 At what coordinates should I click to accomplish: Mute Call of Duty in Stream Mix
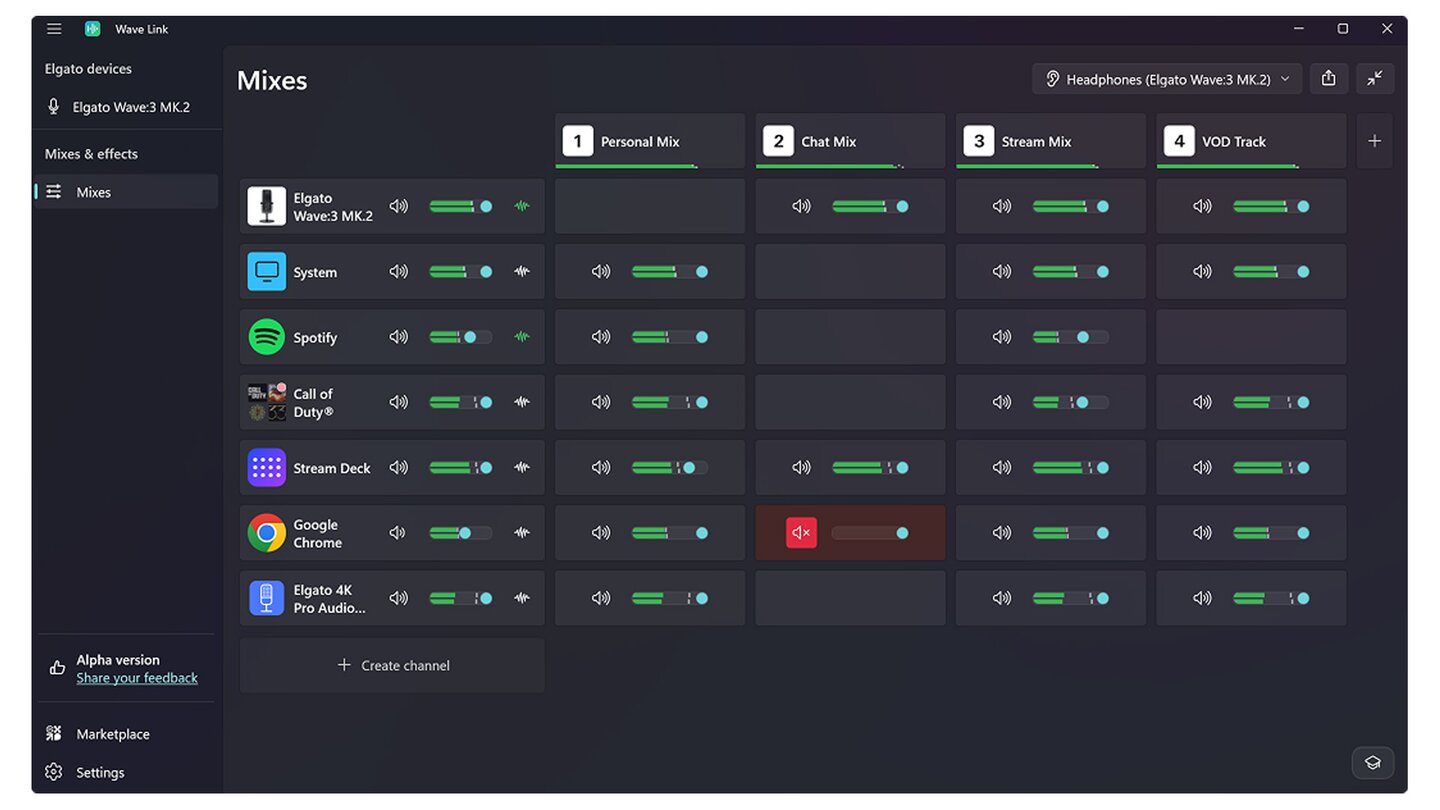pos(1001,402)
